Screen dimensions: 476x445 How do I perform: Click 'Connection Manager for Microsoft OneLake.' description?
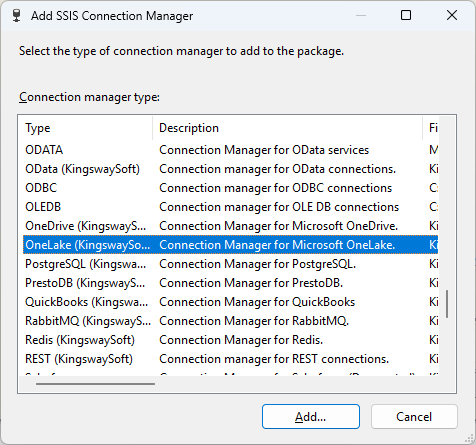click(x=277, y=245)
